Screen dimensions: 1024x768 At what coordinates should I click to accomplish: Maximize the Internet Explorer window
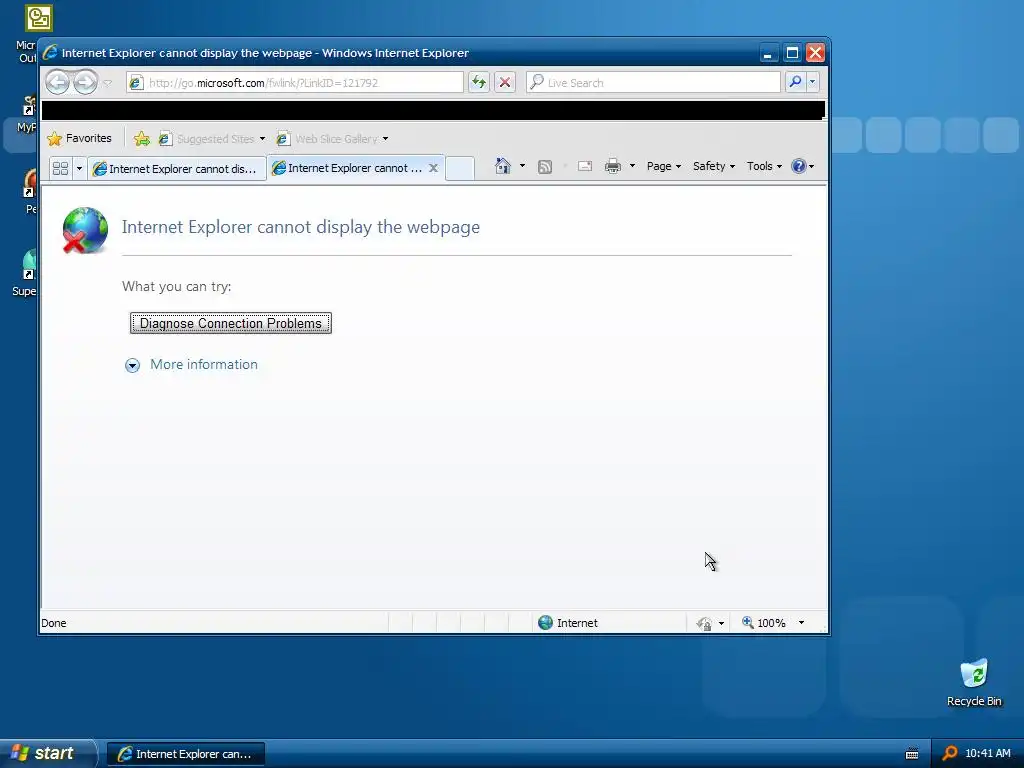click(792, 53)
